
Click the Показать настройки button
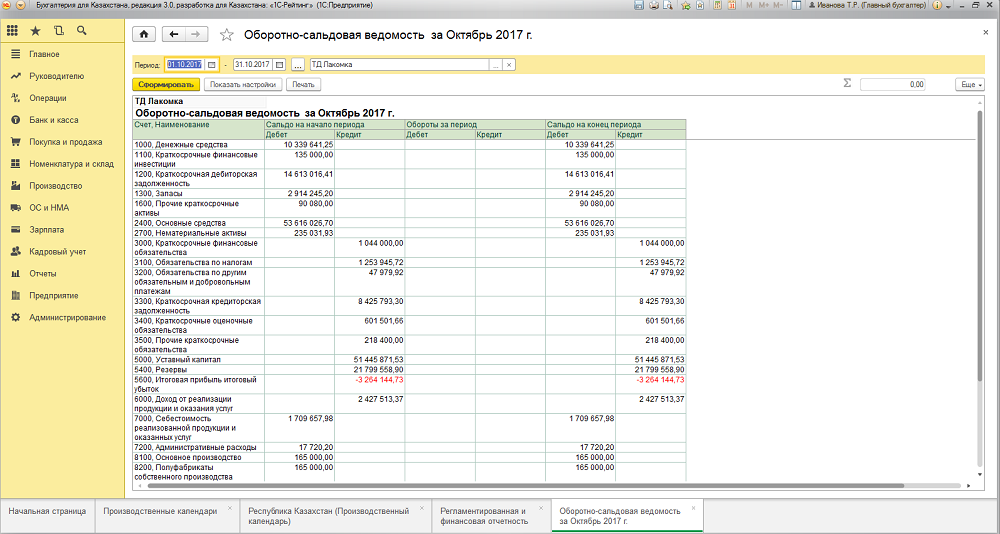pos(243,84)
